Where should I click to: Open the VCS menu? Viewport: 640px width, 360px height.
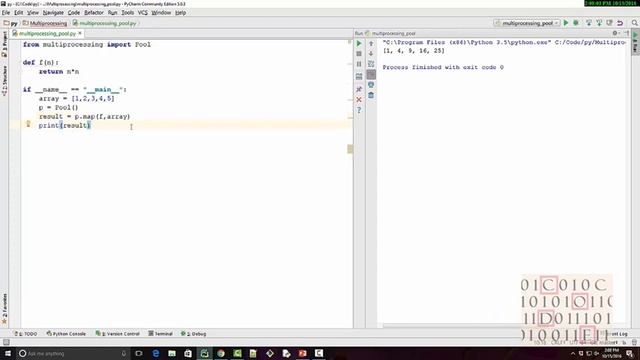pyautogui.click(x=142, y=13)
